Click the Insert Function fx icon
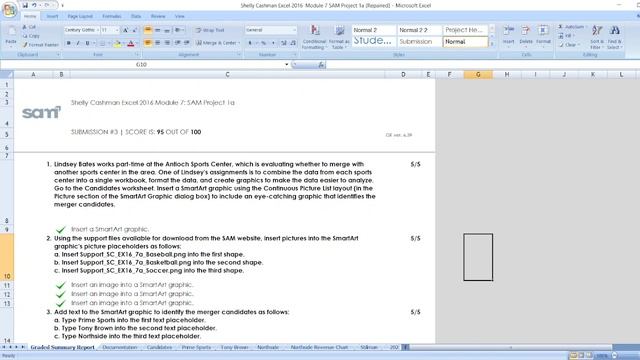Image resolution: width=640 pixels, height=360 pixels. click(321, 64)
